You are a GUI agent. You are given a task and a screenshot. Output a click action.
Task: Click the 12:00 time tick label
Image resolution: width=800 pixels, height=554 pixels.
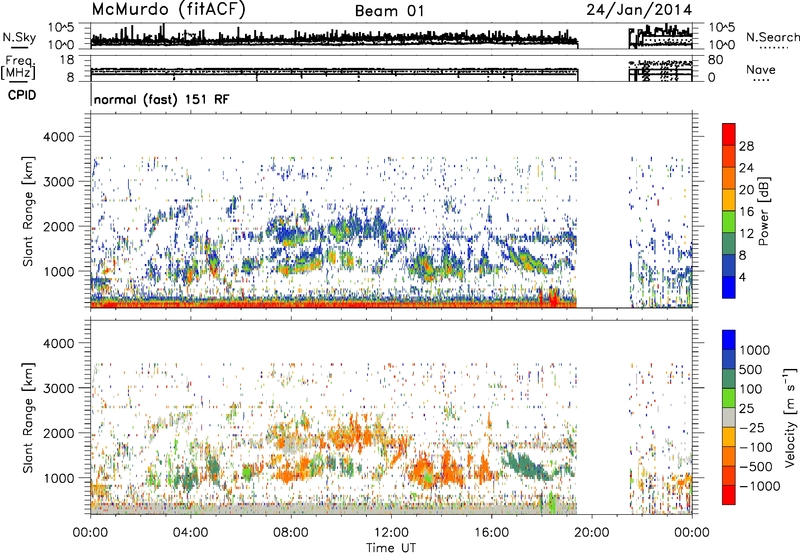(391, 533)
